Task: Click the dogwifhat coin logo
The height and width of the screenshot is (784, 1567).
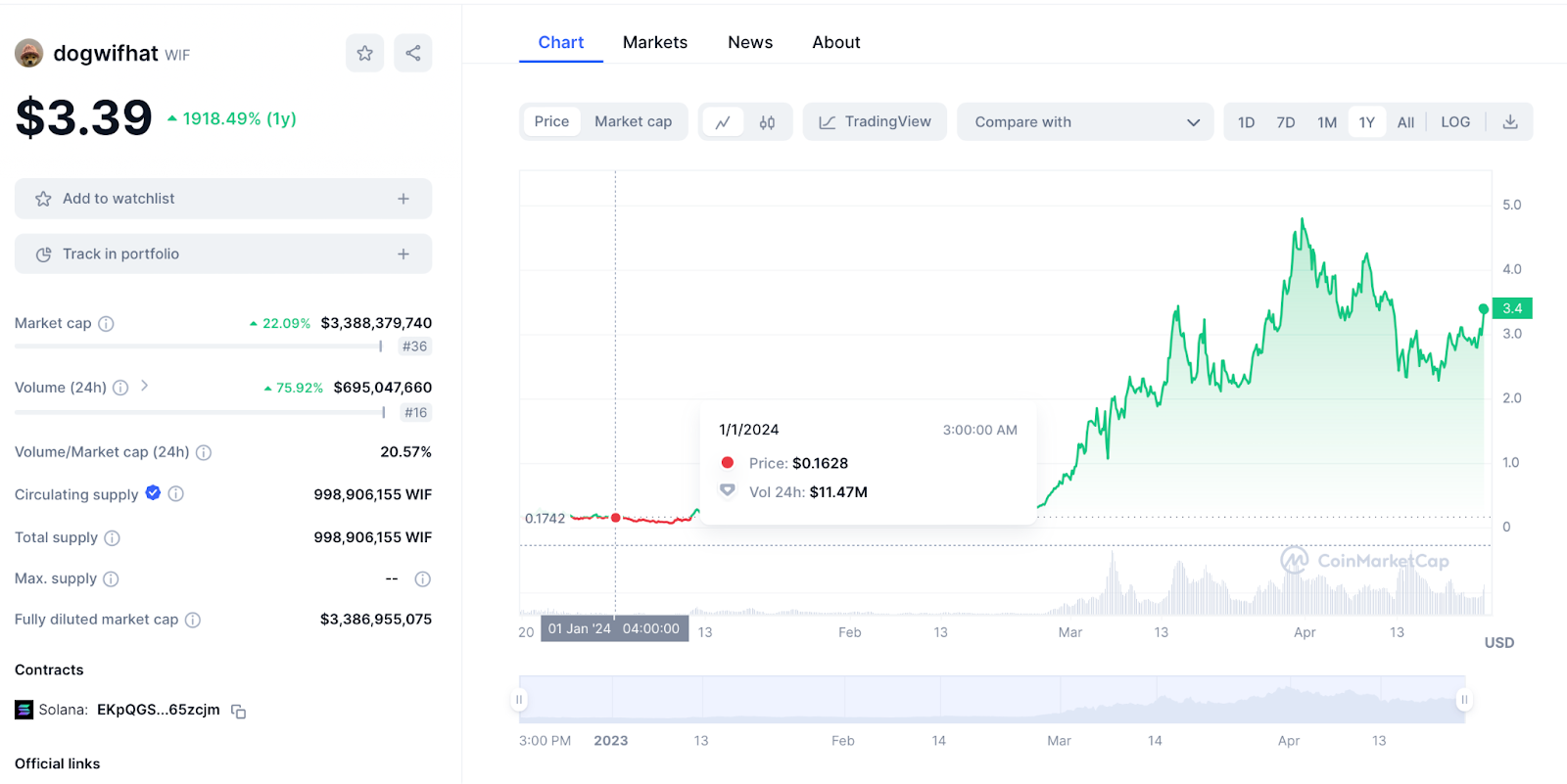Action: pos(29,53)
